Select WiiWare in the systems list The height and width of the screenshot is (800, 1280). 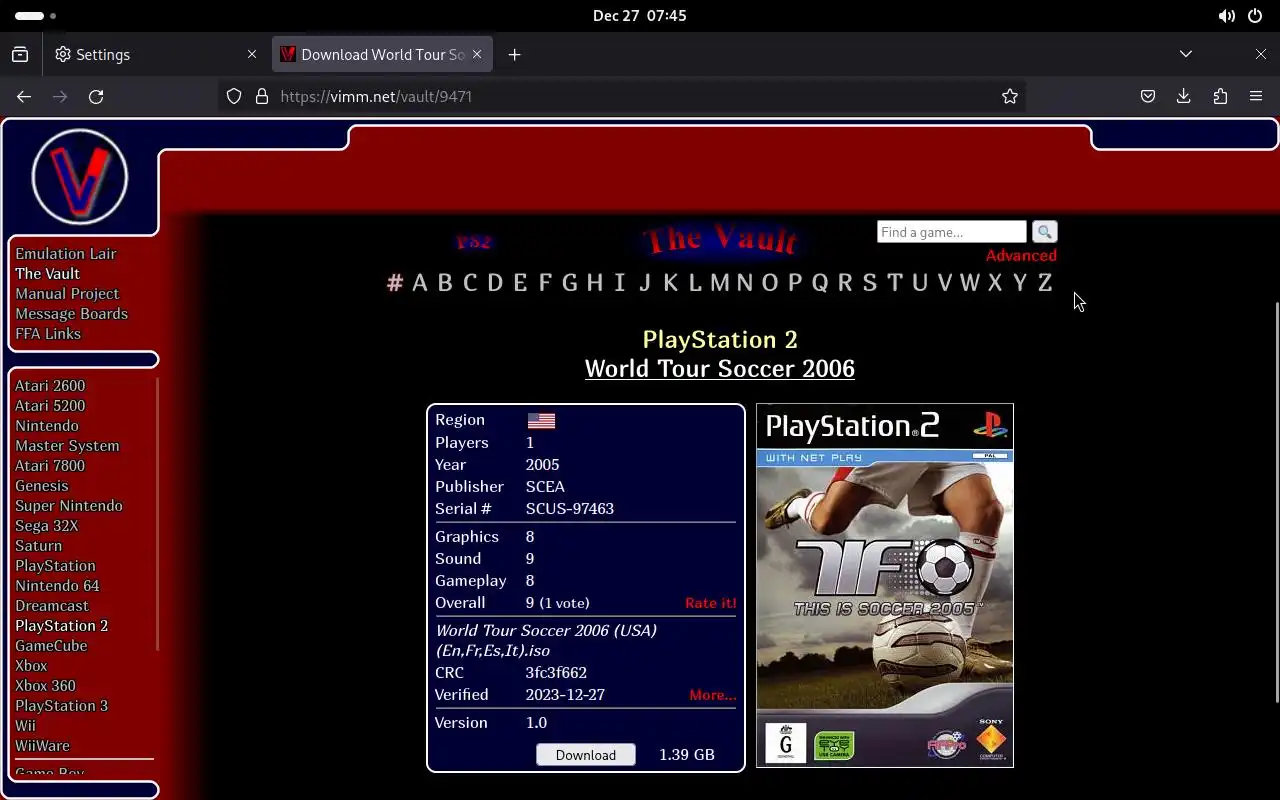pyautogui.click(x=42, y=746)
